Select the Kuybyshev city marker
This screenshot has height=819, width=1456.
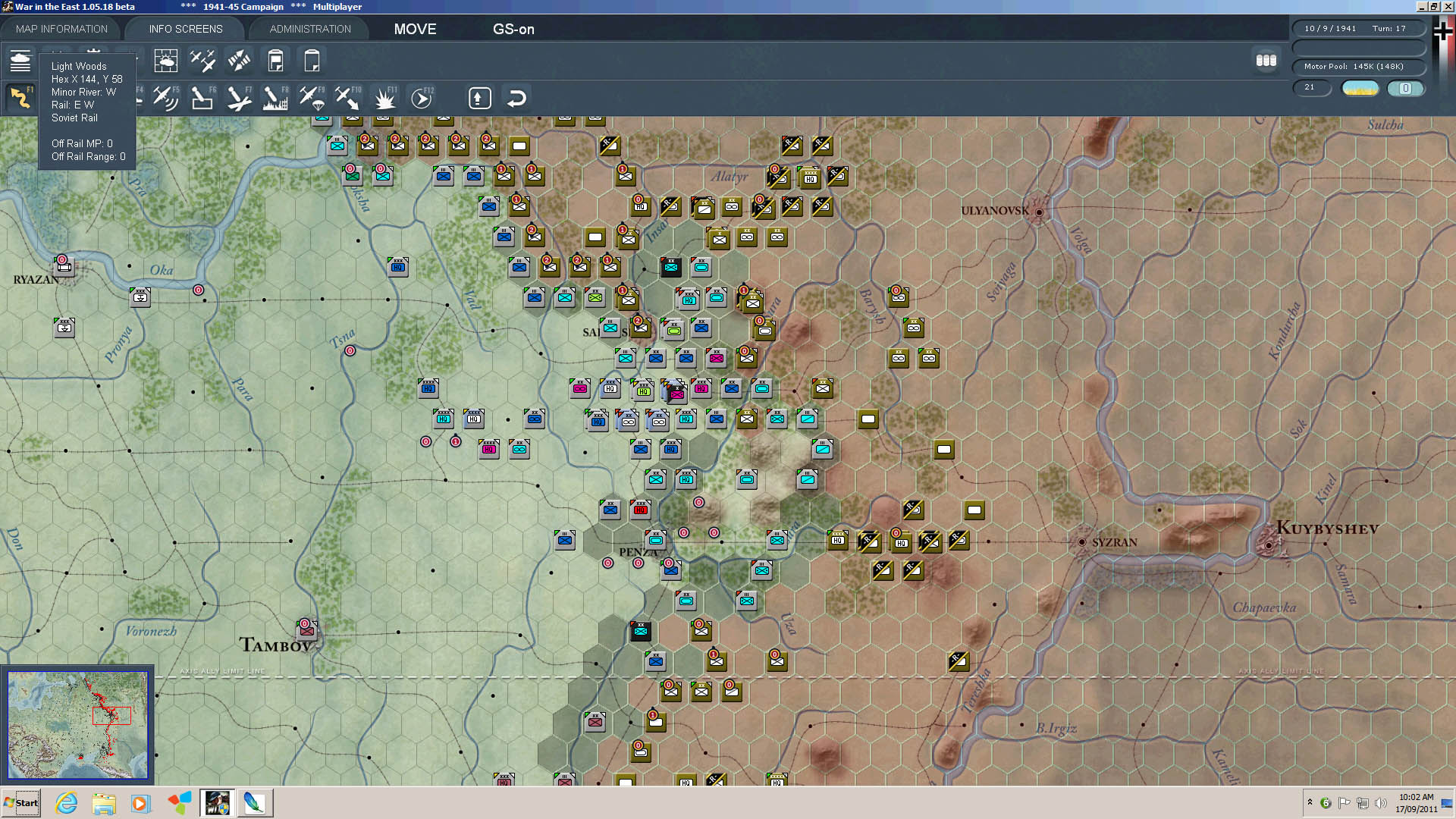1268,544
